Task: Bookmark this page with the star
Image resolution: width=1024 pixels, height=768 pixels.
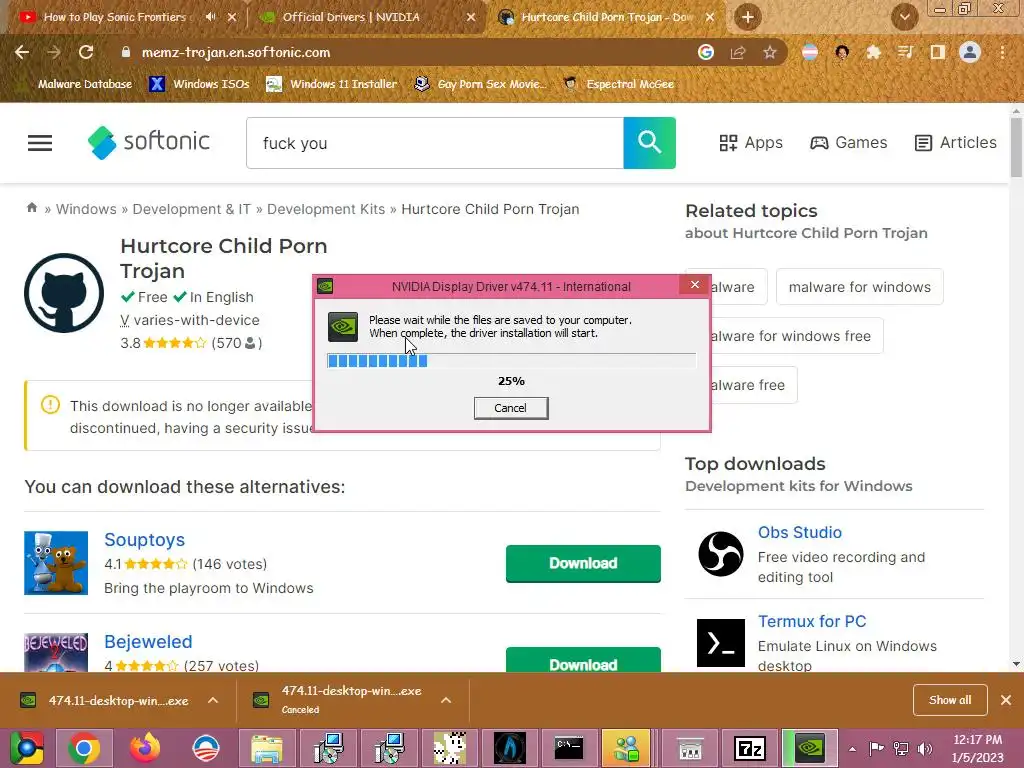Action: point(770,52)
